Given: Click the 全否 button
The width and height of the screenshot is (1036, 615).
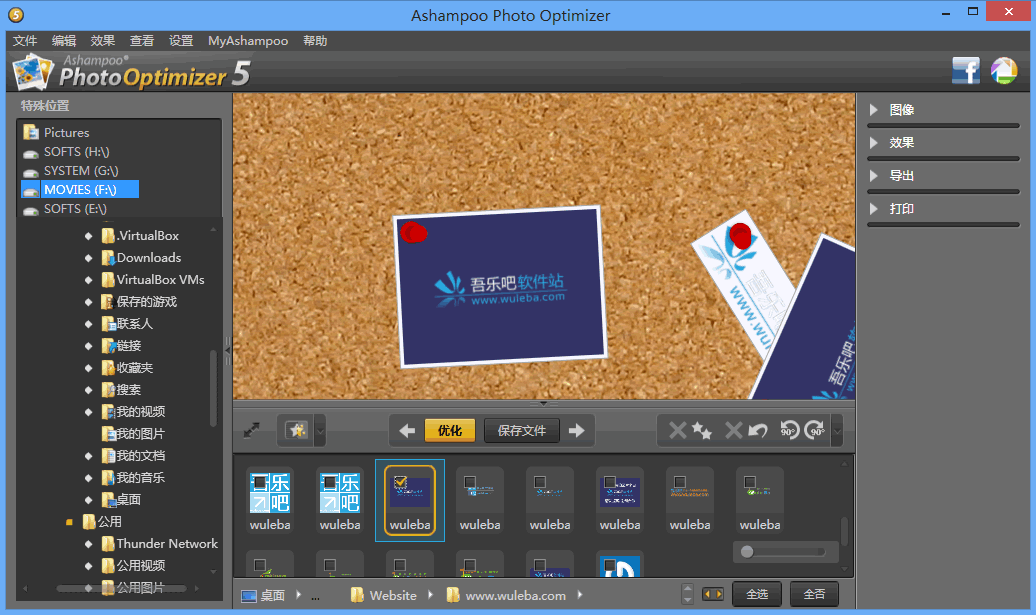Looking at the screenshot, I should coord(814,595).
